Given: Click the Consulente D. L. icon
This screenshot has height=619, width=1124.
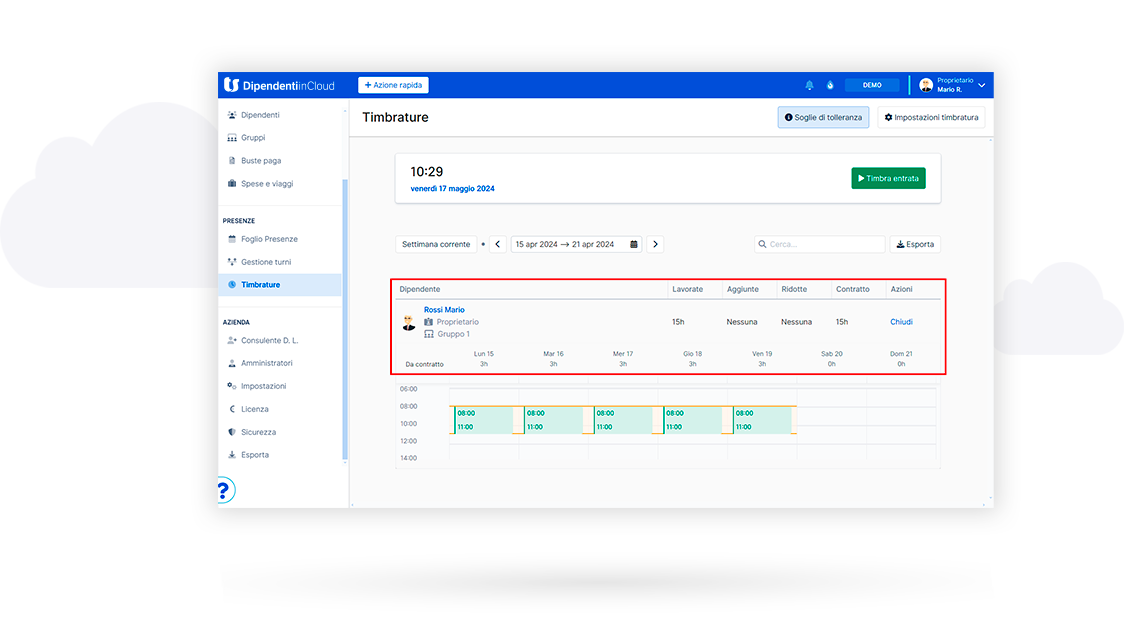Looking at the screenshot, I should point(232,340).
